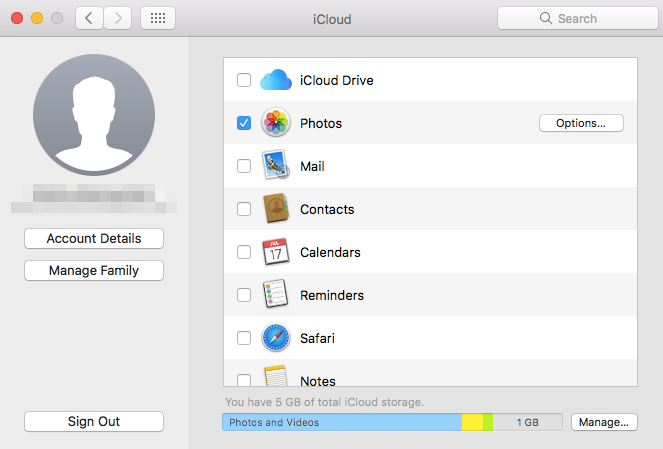663x449 pixels.
Task: Click the Reminders list icon
Action: pos(276,294)
